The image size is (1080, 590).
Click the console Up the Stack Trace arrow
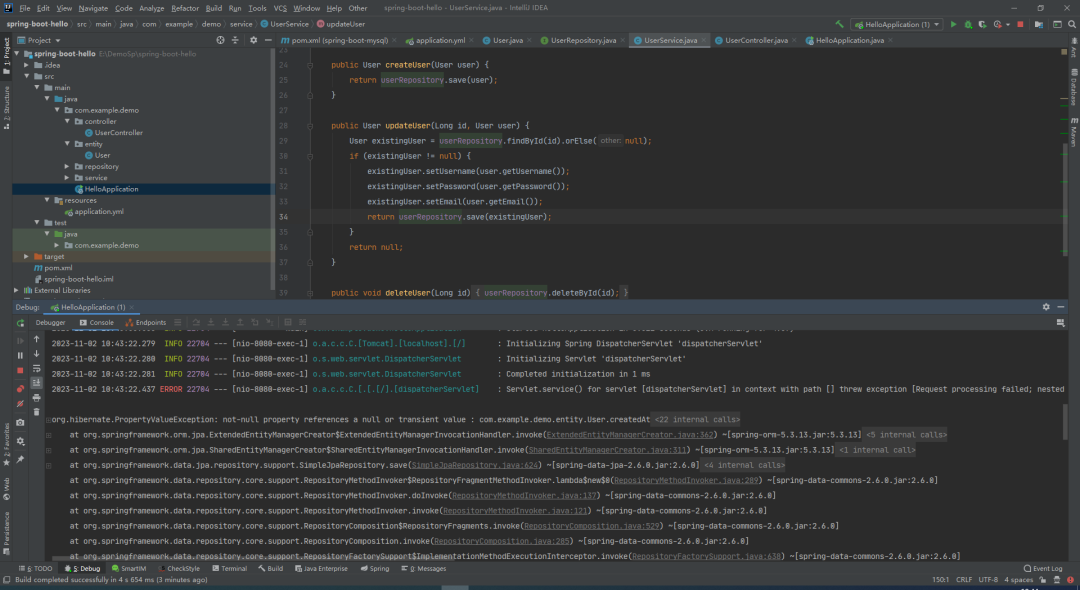[x=37, y=339]
